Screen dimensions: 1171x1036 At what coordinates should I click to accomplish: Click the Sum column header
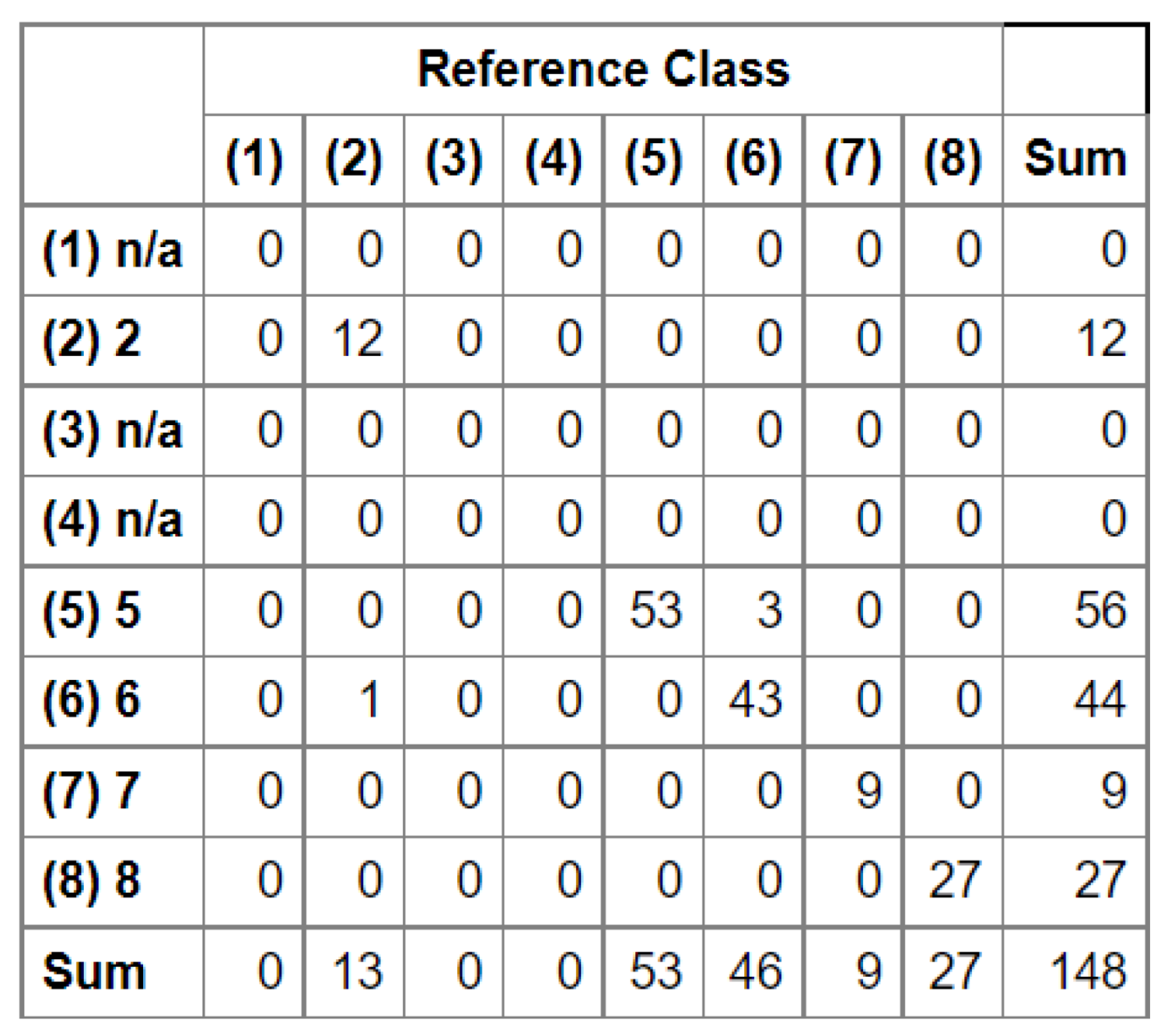click(x=1074, y=160)
